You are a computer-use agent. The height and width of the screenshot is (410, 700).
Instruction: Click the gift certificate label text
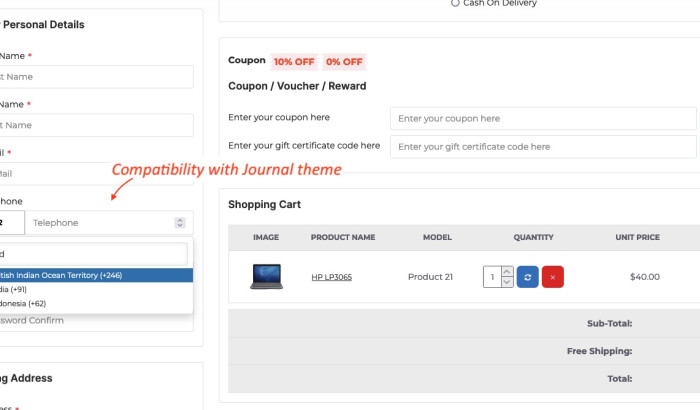(304, 146)
